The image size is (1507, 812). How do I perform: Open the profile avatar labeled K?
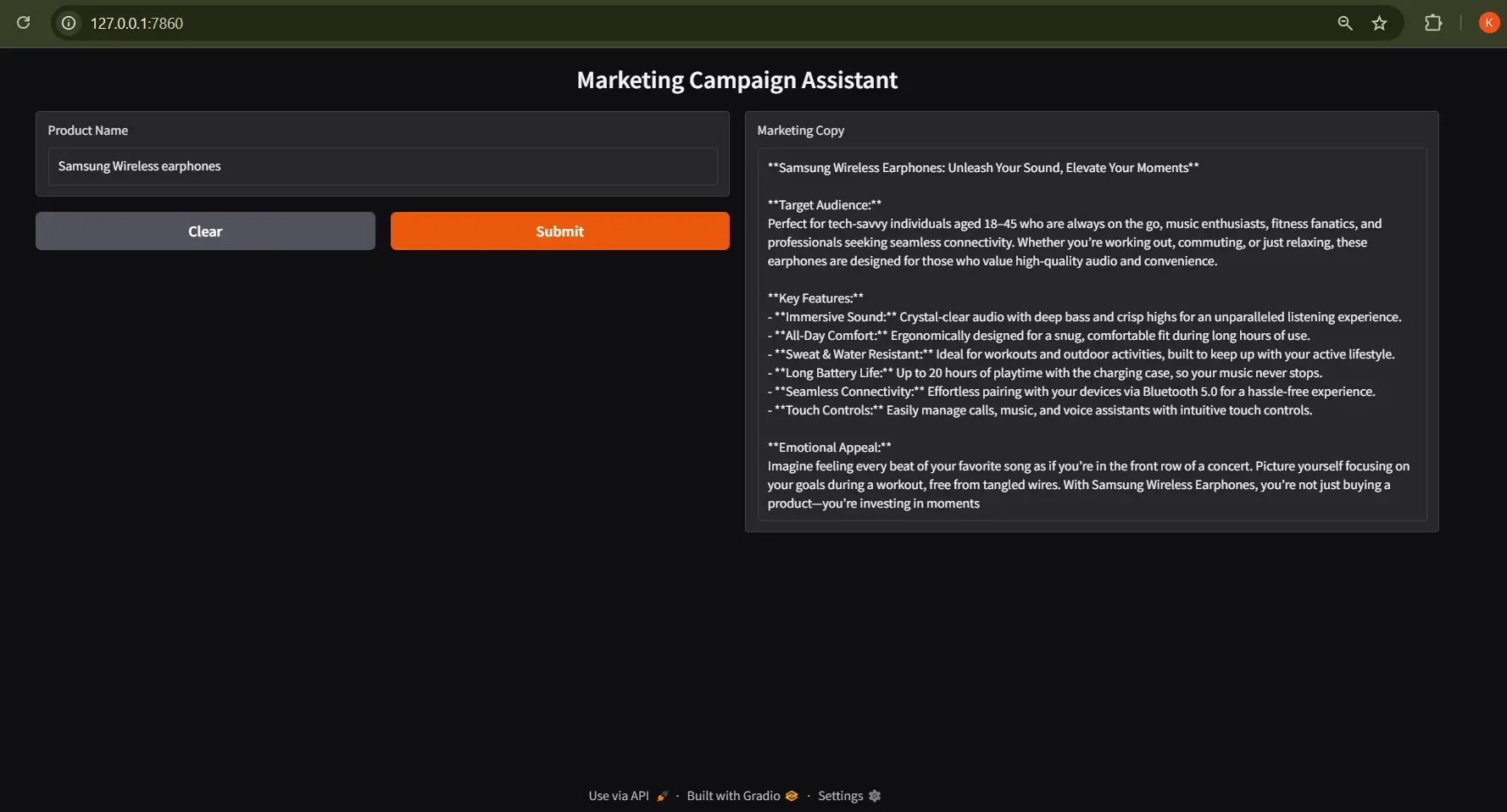1488,23
